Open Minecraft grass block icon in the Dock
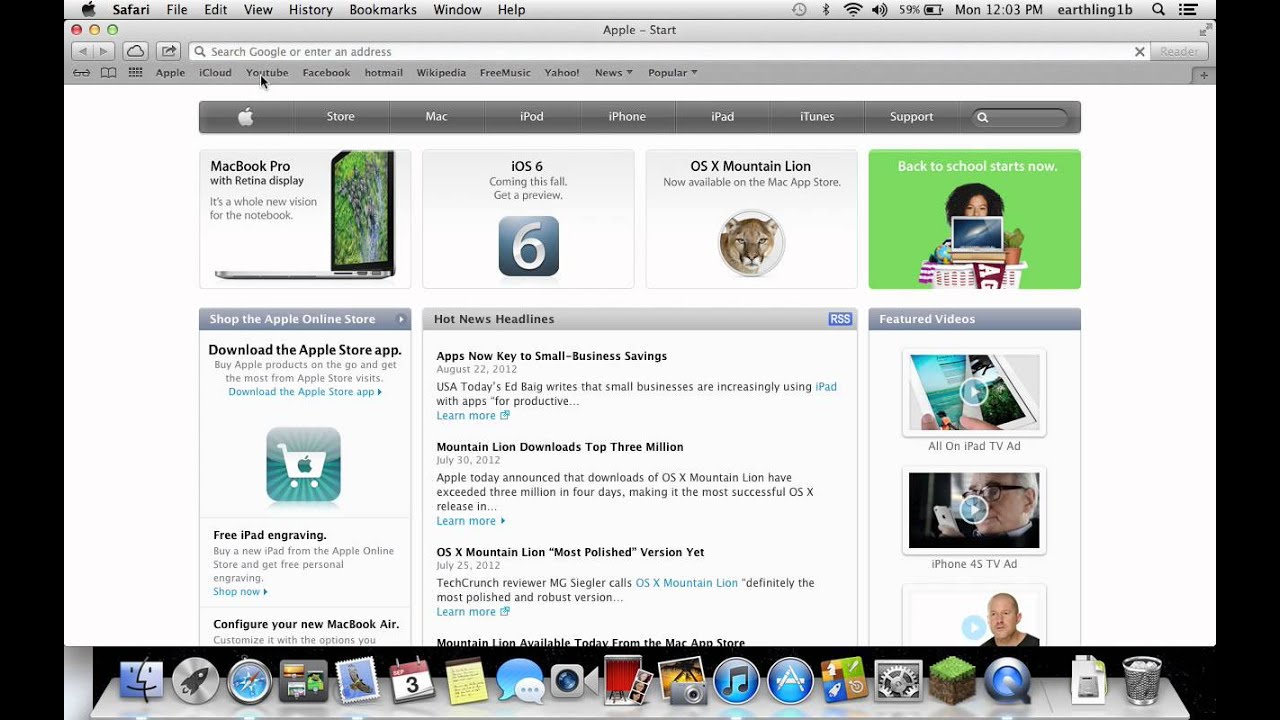 coord(952,682)
